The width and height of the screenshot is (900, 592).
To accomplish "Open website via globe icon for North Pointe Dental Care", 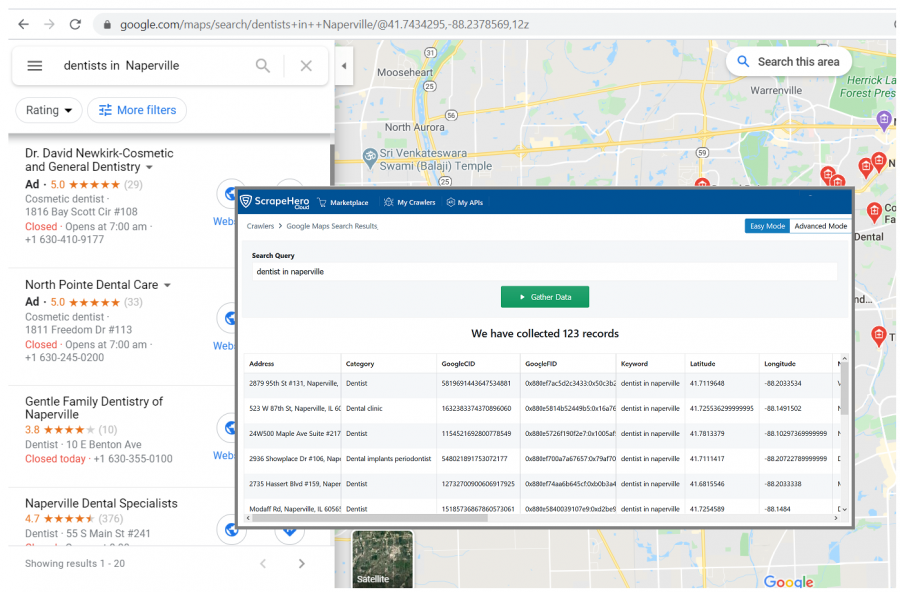I will 230,318.
